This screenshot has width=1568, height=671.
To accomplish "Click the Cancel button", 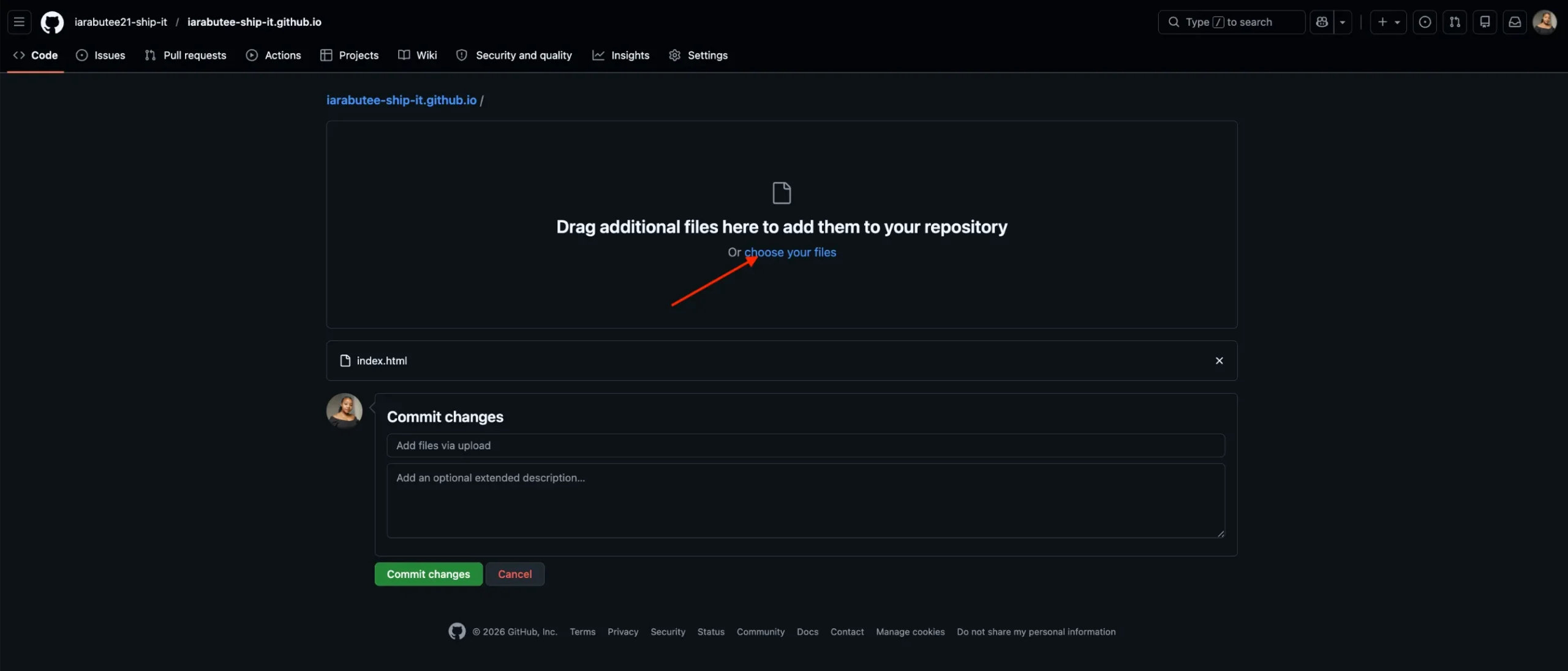I will 514,574.
